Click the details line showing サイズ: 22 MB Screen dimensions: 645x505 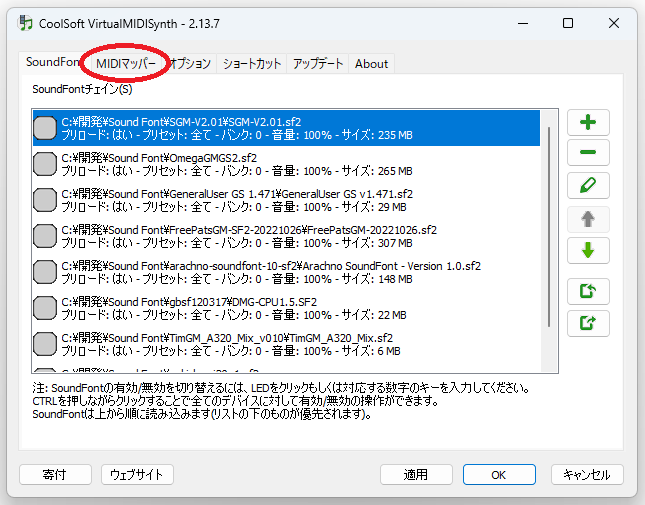click(234, 315)
